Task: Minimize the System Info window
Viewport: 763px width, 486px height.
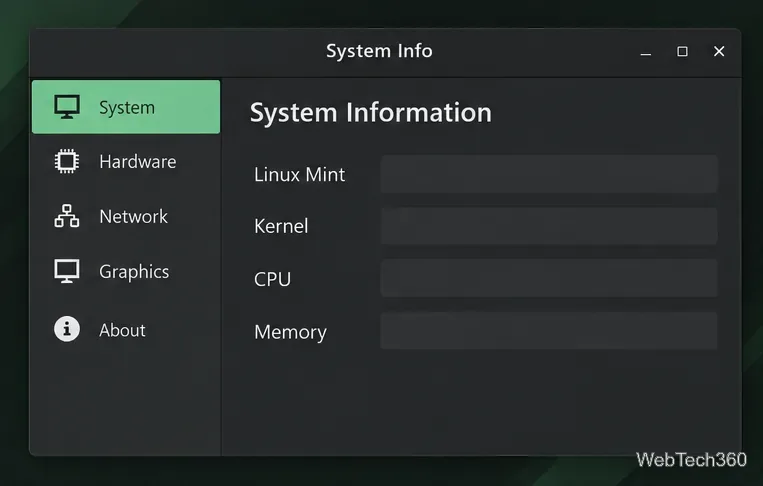Action: tap(646, 52)
